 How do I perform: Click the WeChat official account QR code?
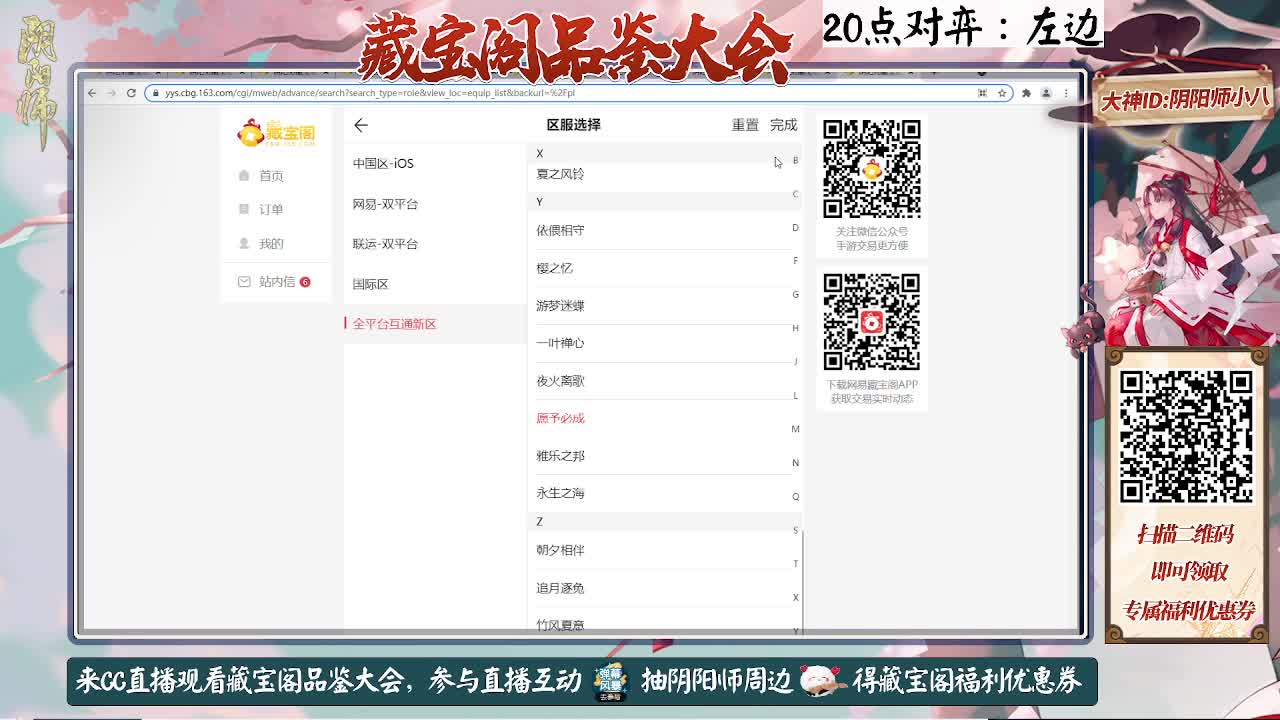point(872,169)
